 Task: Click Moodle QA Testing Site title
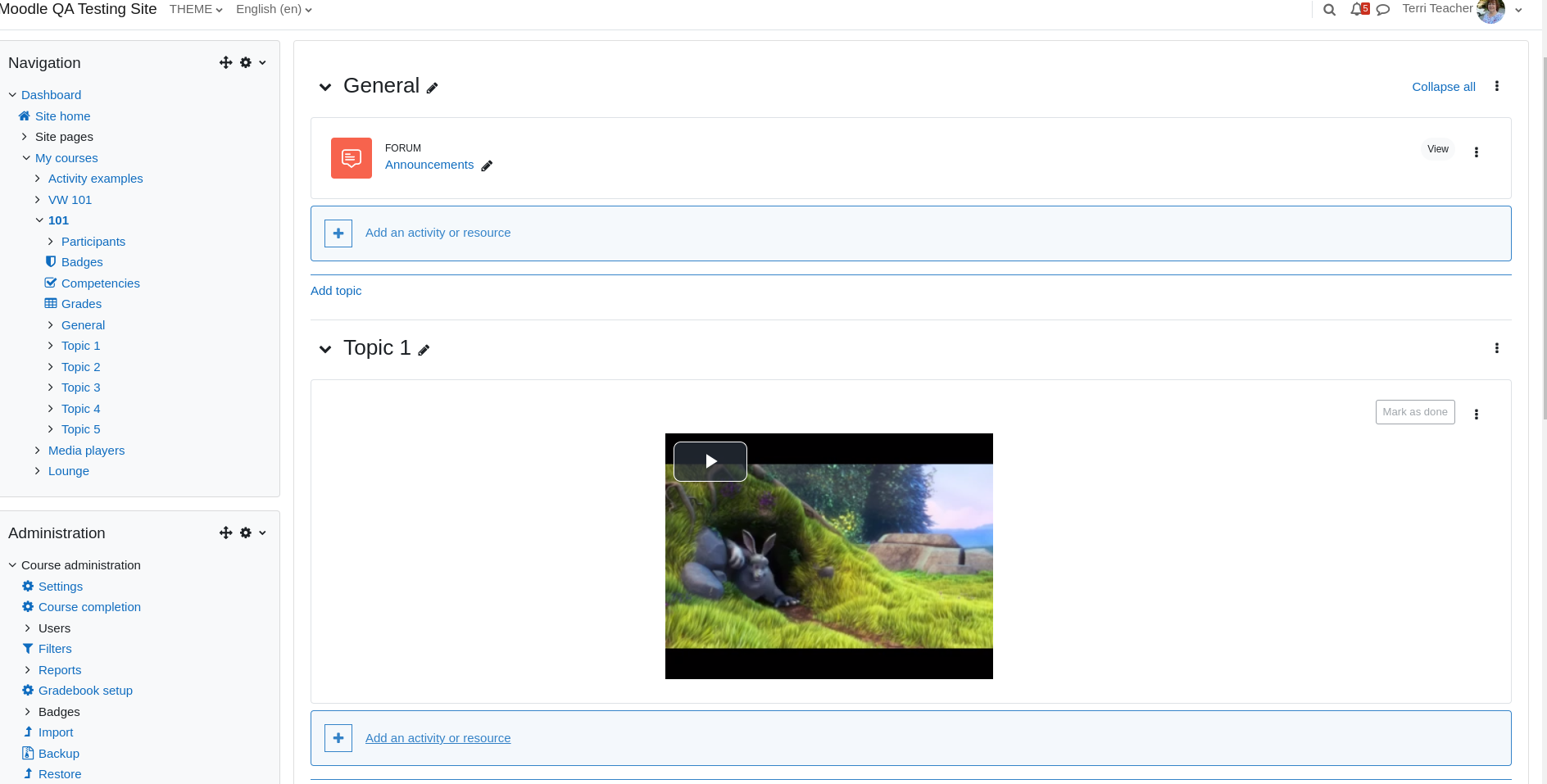point(79,9)
